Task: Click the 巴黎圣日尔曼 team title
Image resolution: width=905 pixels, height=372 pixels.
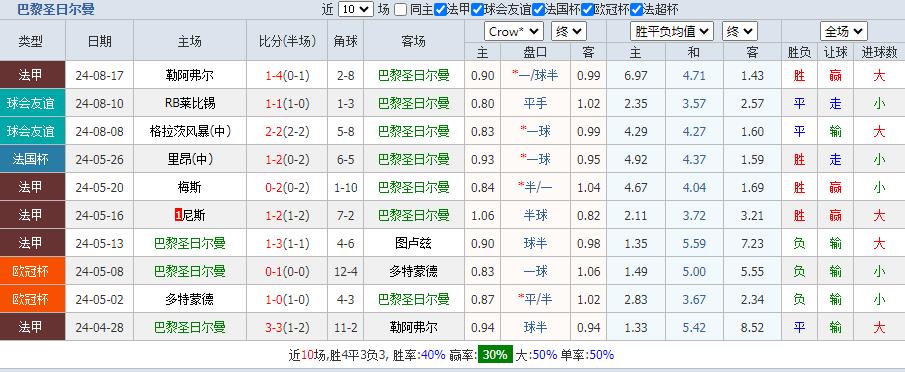Action: point(56,9)
